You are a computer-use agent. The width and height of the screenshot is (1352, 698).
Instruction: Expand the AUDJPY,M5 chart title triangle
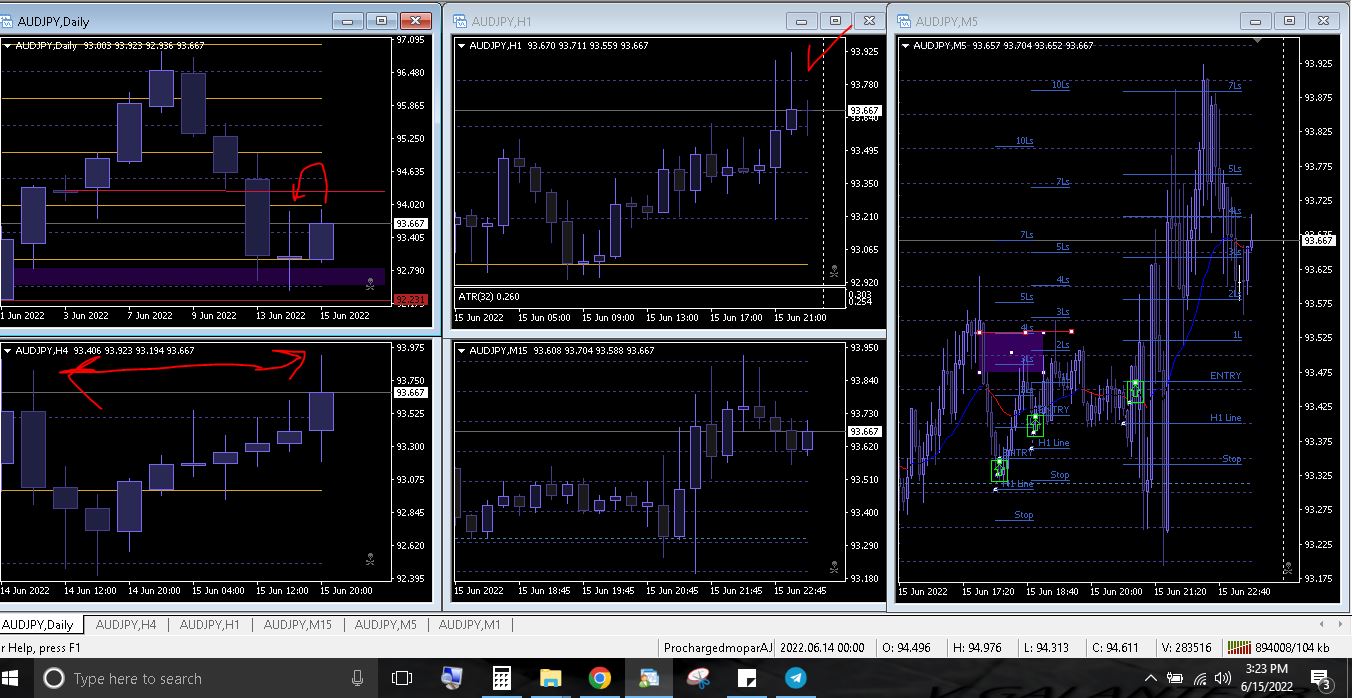pyautogui.click(x=908, y=45)
